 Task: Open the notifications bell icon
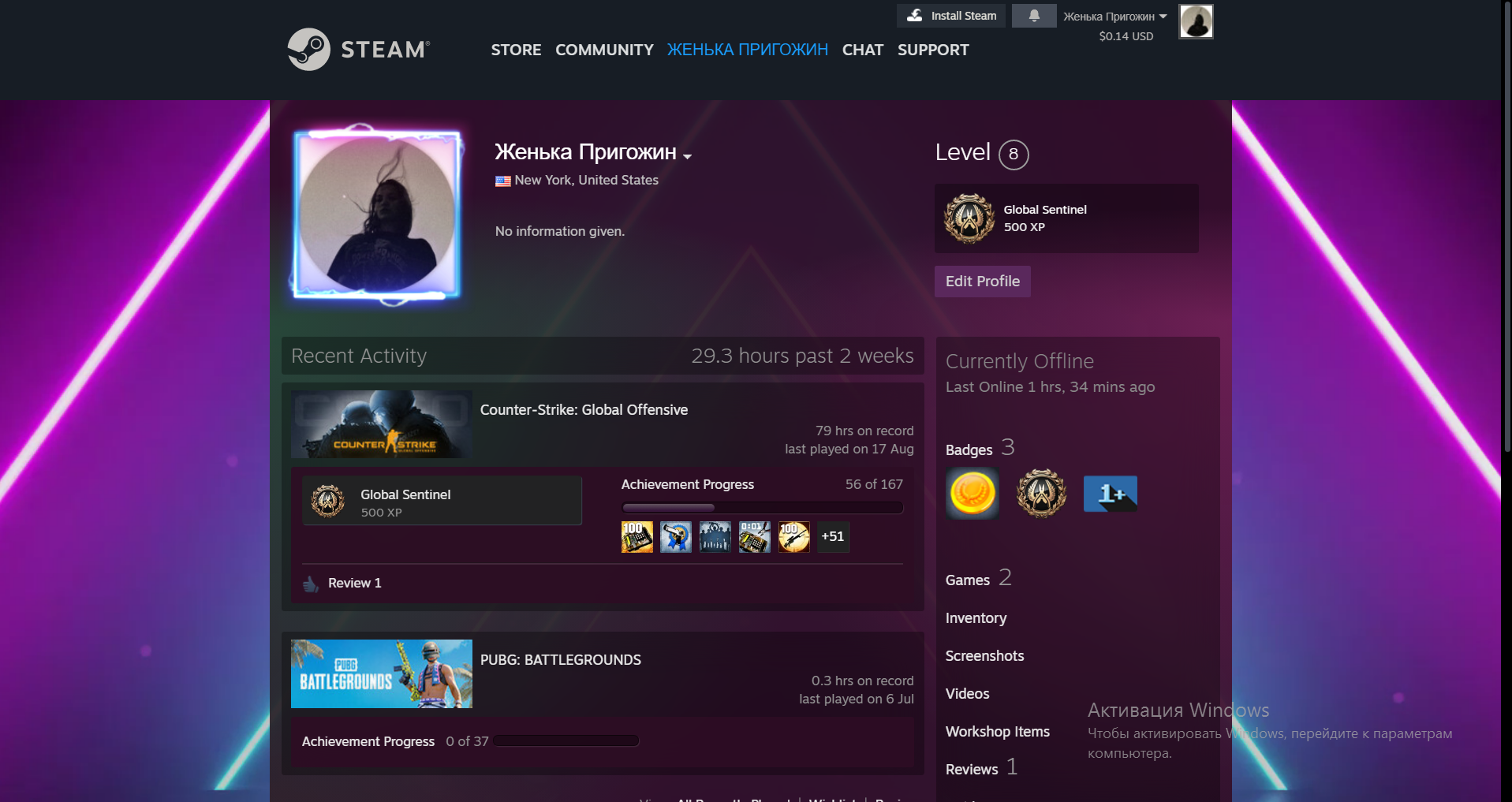[1034, 16]
